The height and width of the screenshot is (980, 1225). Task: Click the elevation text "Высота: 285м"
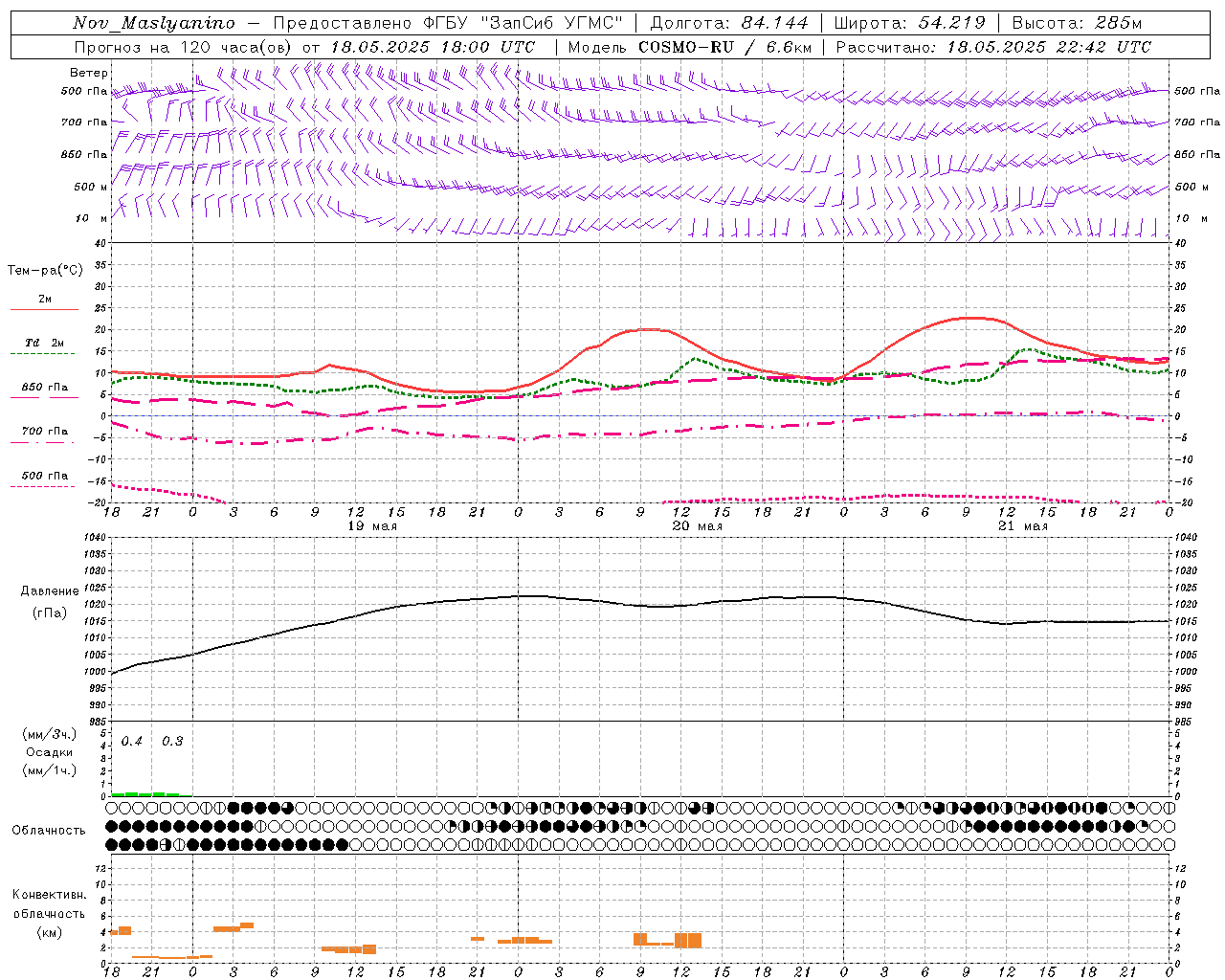point(1077,23)
